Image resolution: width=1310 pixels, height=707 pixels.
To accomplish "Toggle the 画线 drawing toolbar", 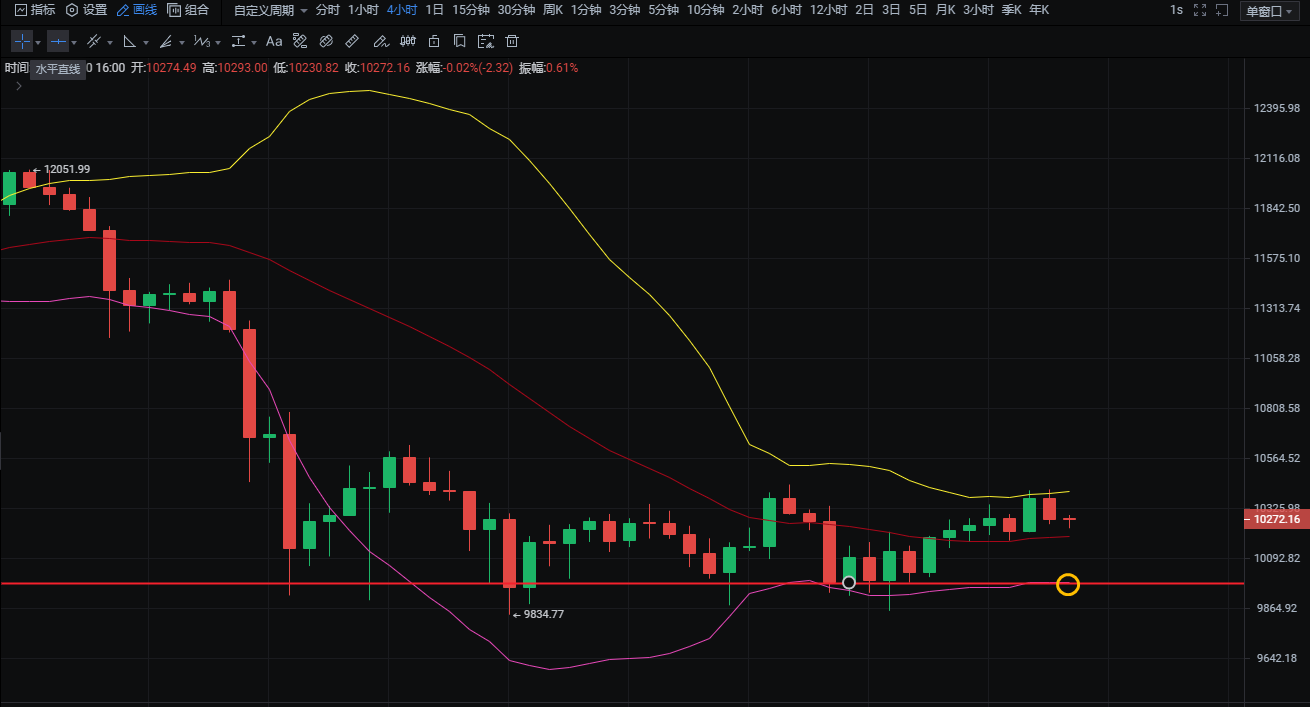I will pyautogui.click(x=137, y=10).
